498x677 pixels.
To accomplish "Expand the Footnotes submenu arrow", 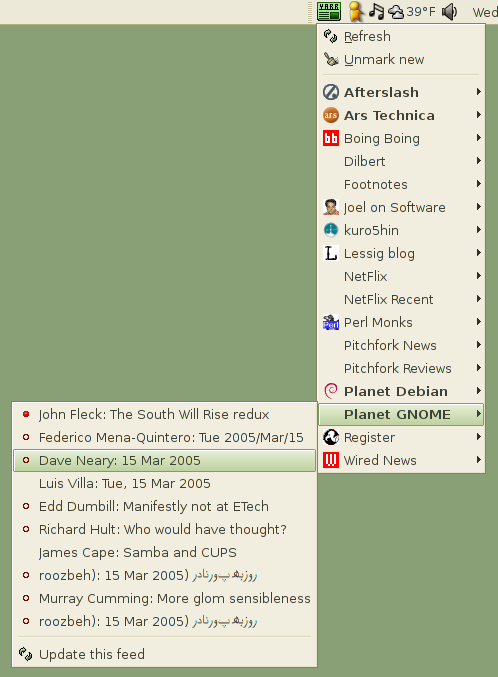I will pyautogui.click(x=479, y=183).
